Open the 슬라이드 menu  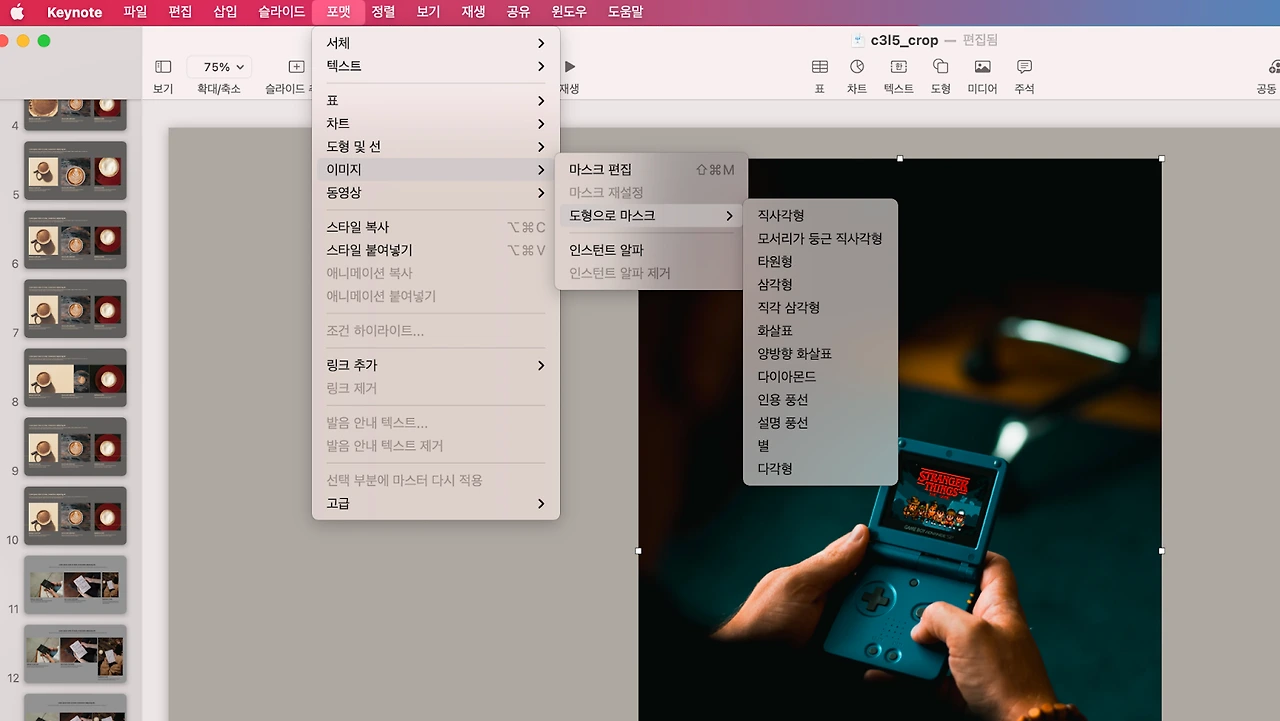(281, 12)
